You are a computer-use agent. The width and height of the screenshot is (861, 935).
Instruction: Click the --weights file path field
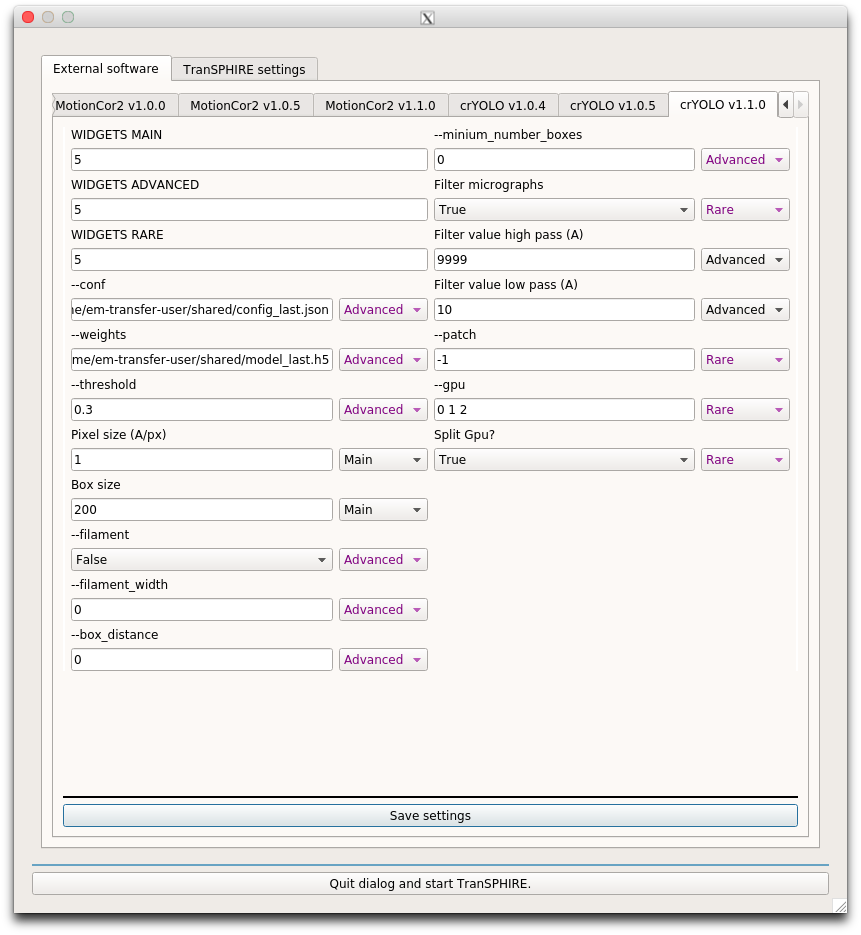201,359
